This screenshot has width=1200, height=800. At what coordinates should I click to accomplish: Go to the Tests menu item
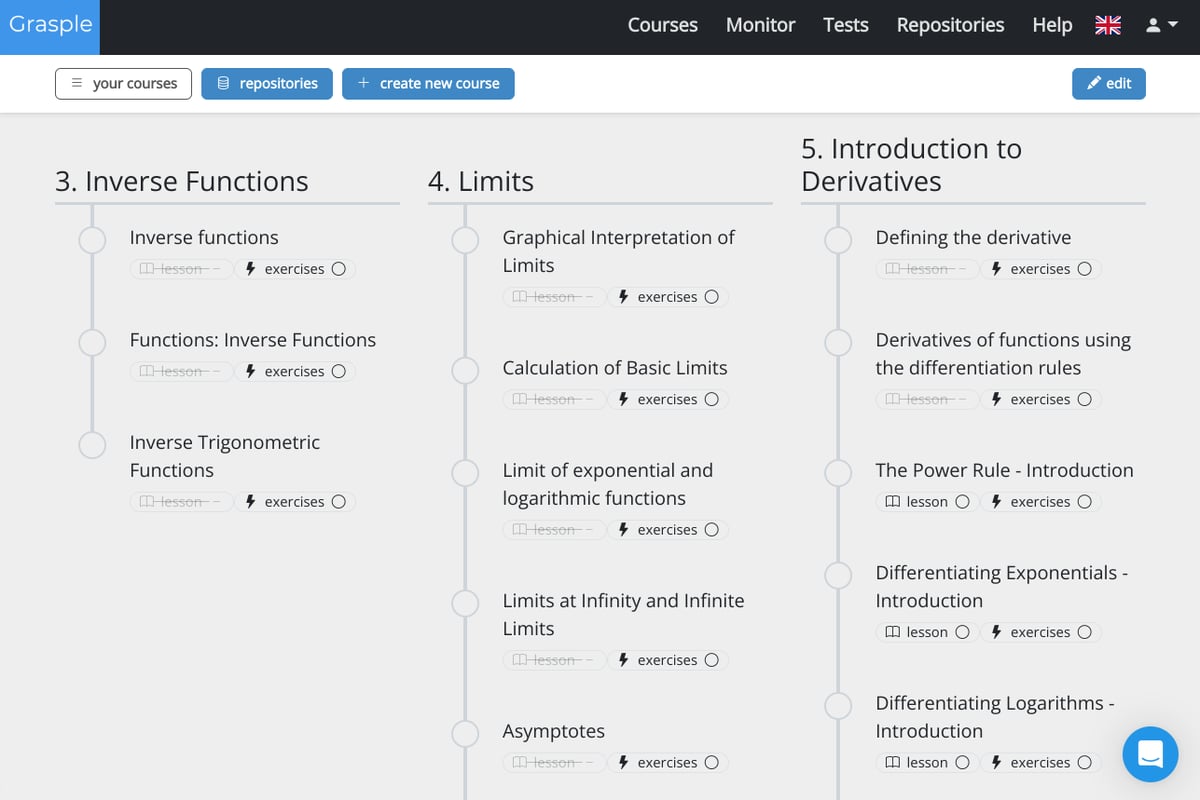[x=845, y=26]
